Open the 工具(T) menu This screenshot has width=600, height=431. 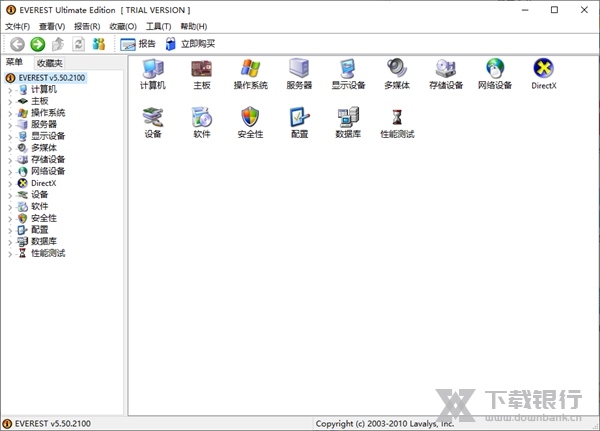click(158, 26)
